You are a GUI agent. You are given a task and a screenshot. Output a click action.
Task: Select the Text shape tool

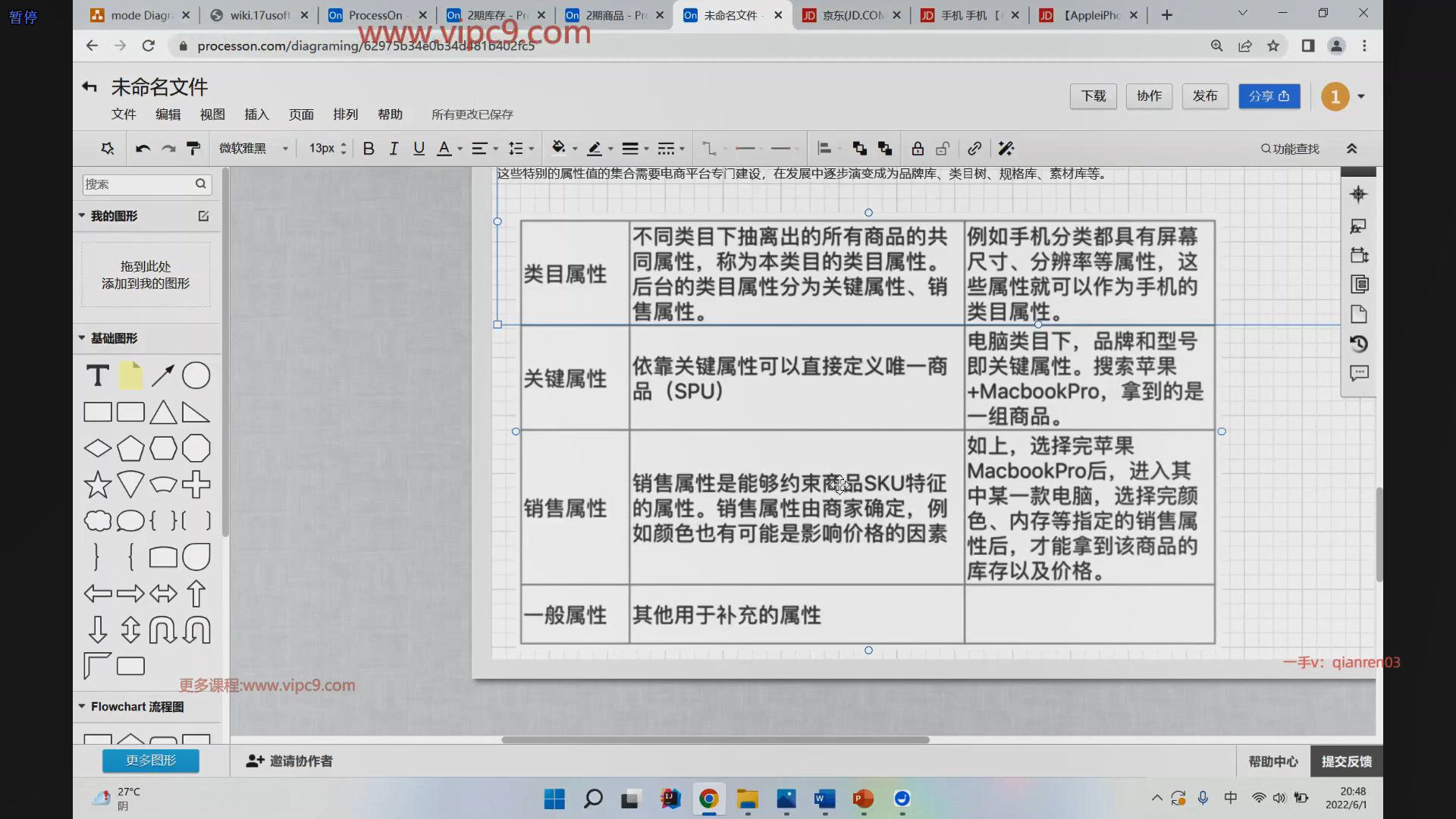coord(97,375)
